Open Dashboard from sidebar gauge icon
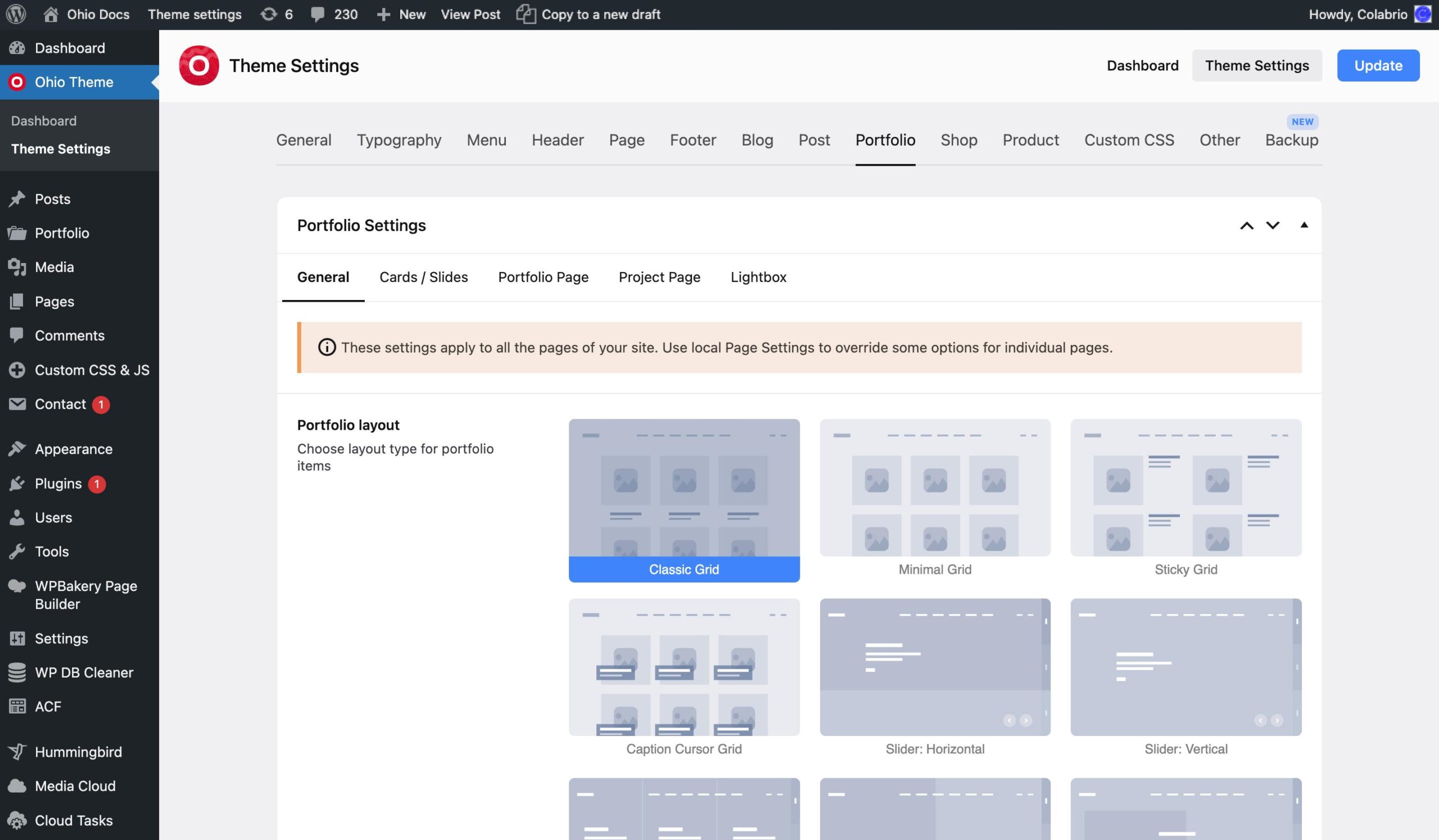Screen dimensions: 1439x840 point(17,48)
